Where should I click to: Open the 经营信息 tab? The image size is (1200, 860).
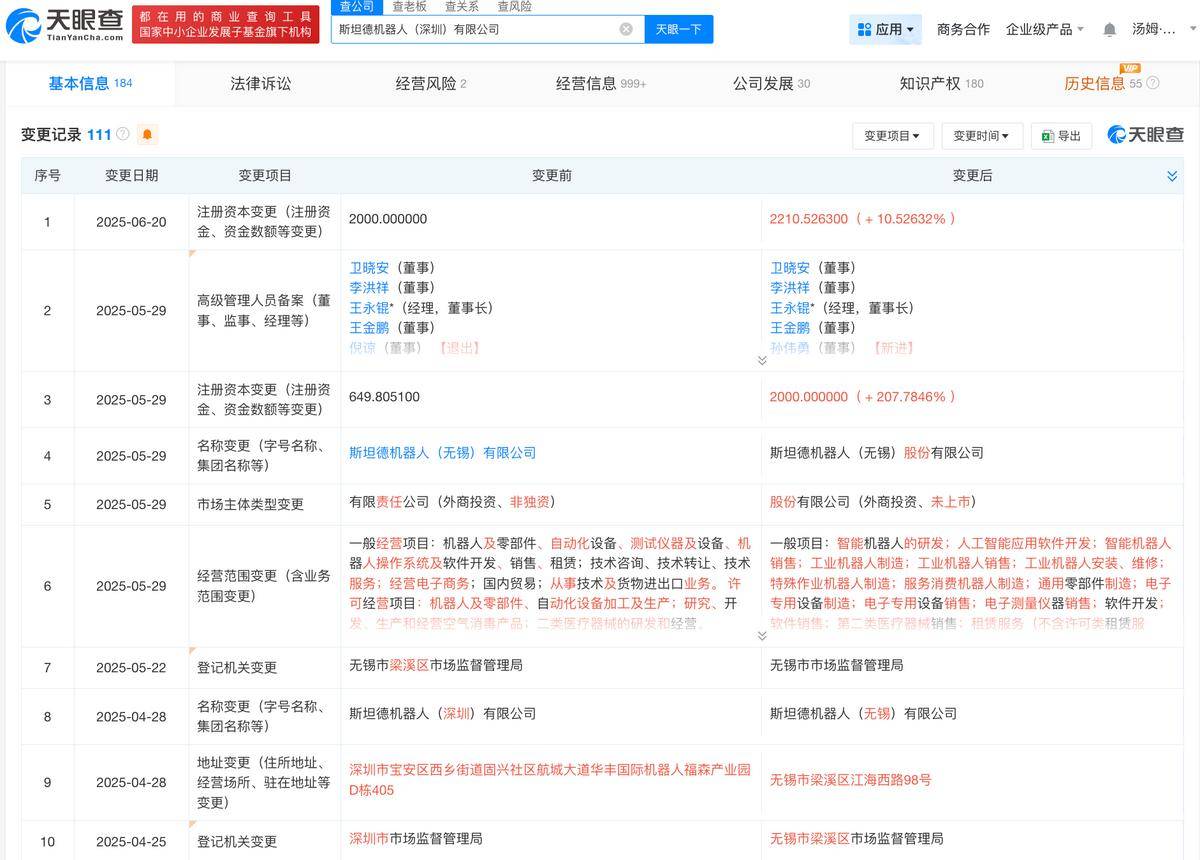(x=601, y=84)
